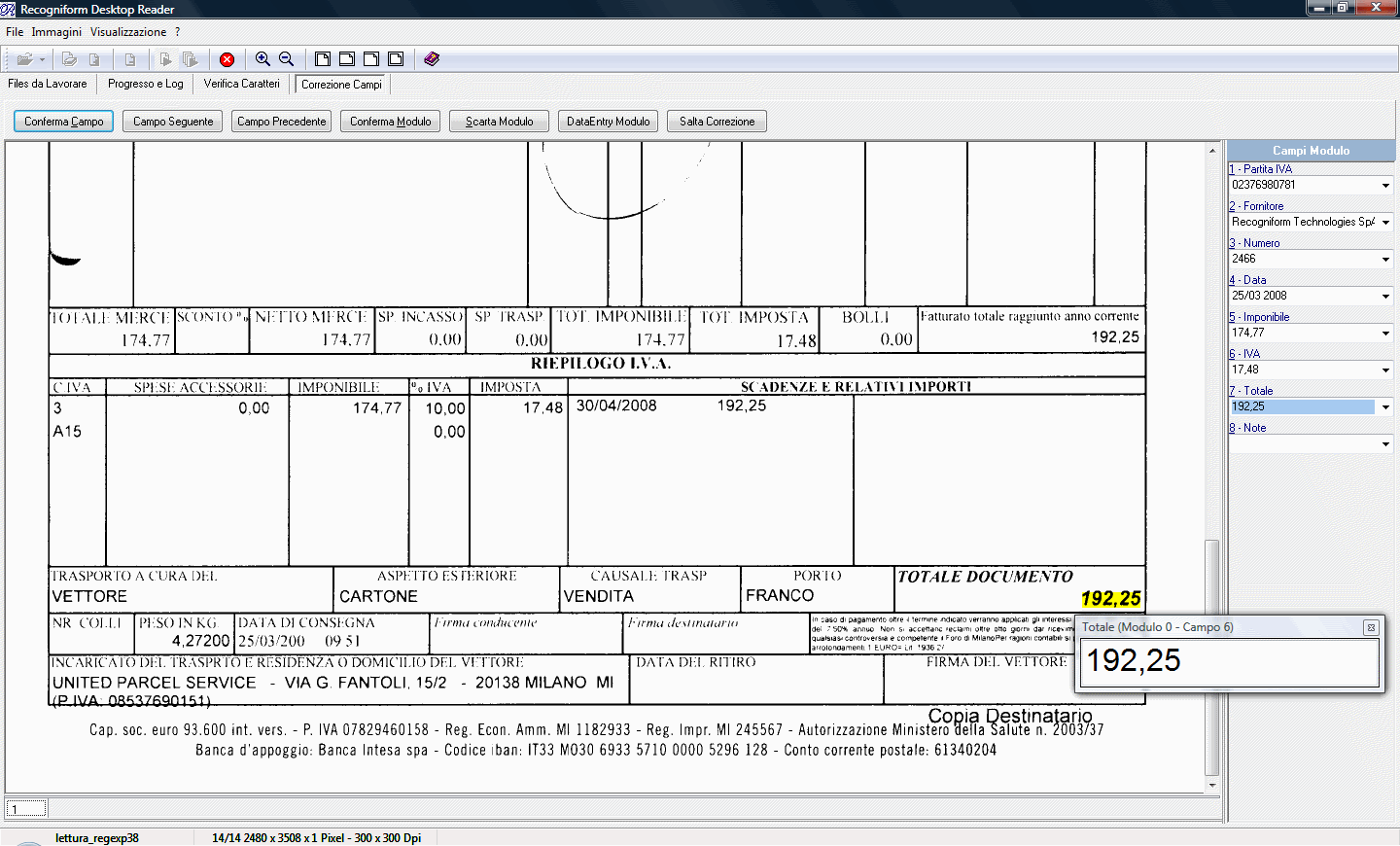
Task: Expand the Totale field dropdown
Action: [x=1385, y=406]
